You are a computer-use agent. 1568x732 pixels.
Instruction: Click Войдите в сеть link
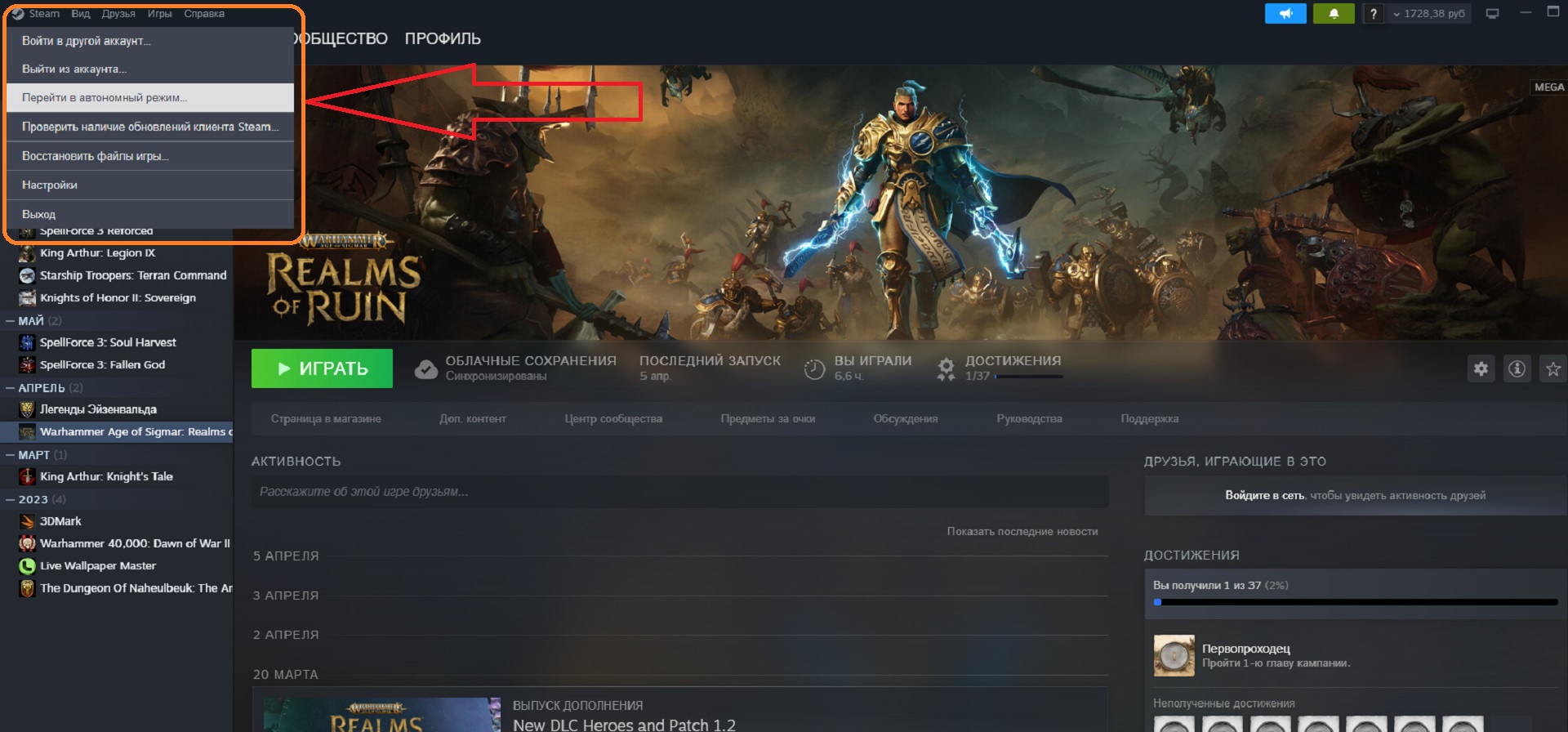(1264, 496)
